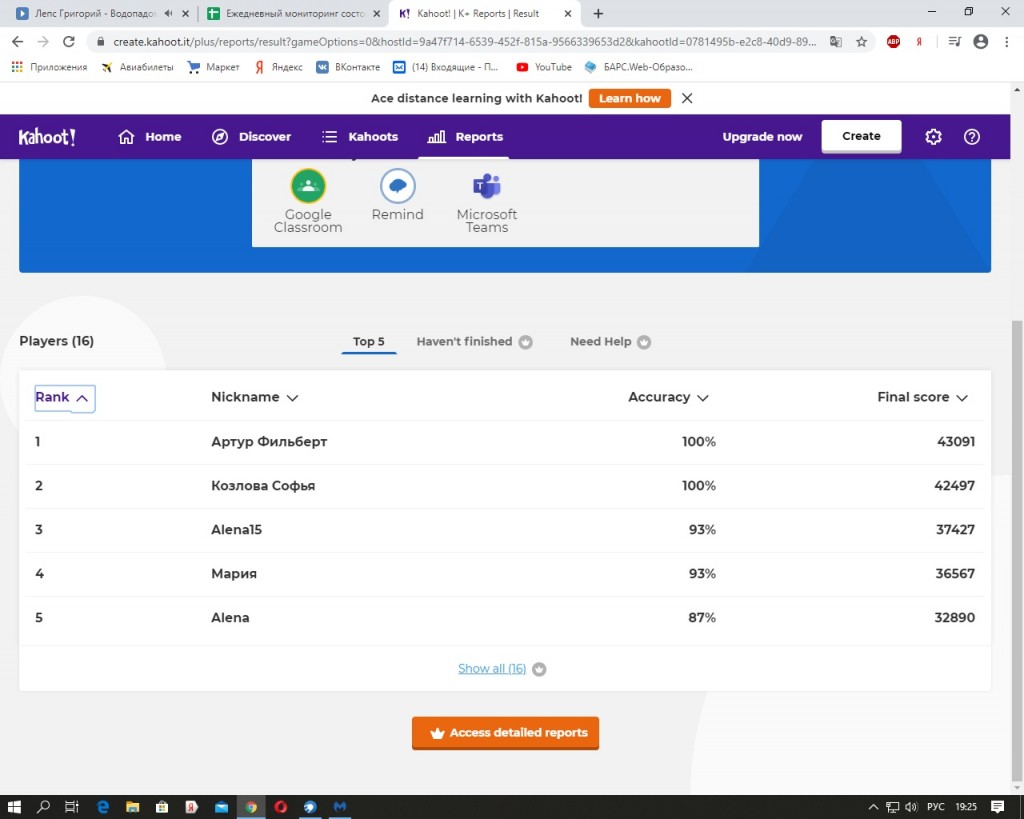Screen dimensions: 1024x819
Task: Open the settings gear icon
Action: (x=933, y=137)
